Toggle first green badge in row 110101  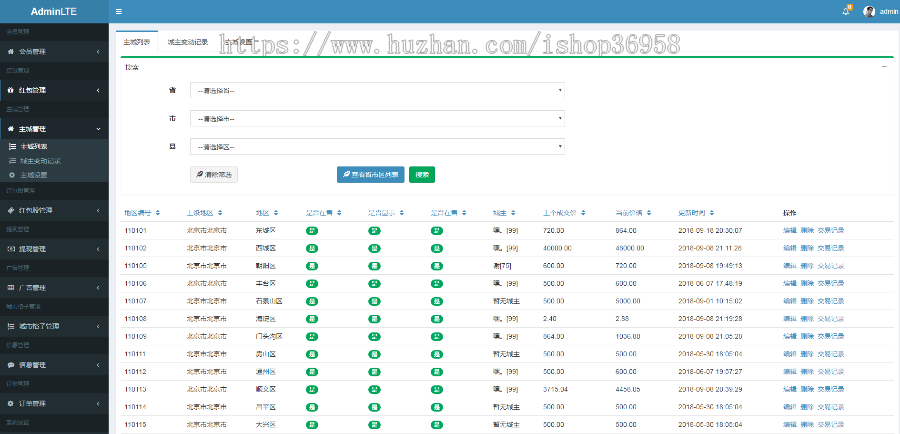(x=312, y=230)
